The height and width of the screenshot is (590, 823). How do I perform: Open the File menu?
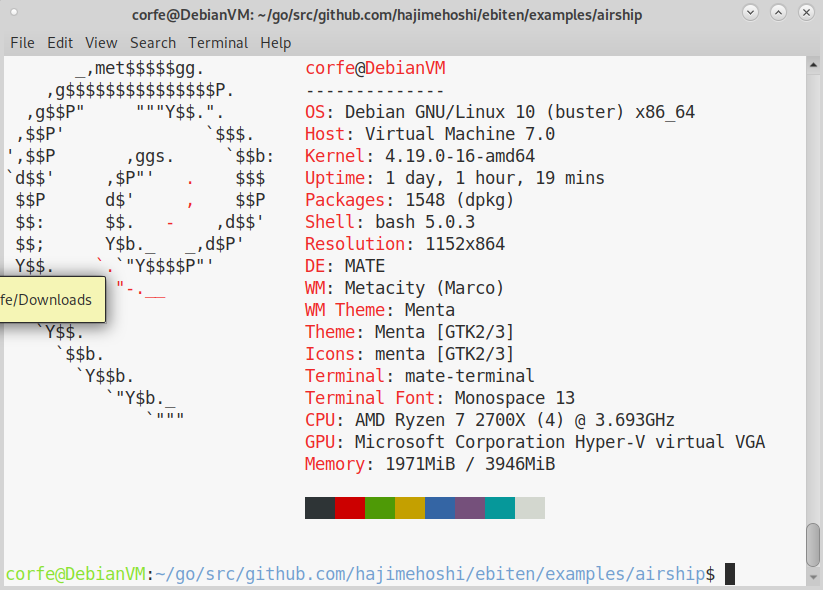point(23,43)
